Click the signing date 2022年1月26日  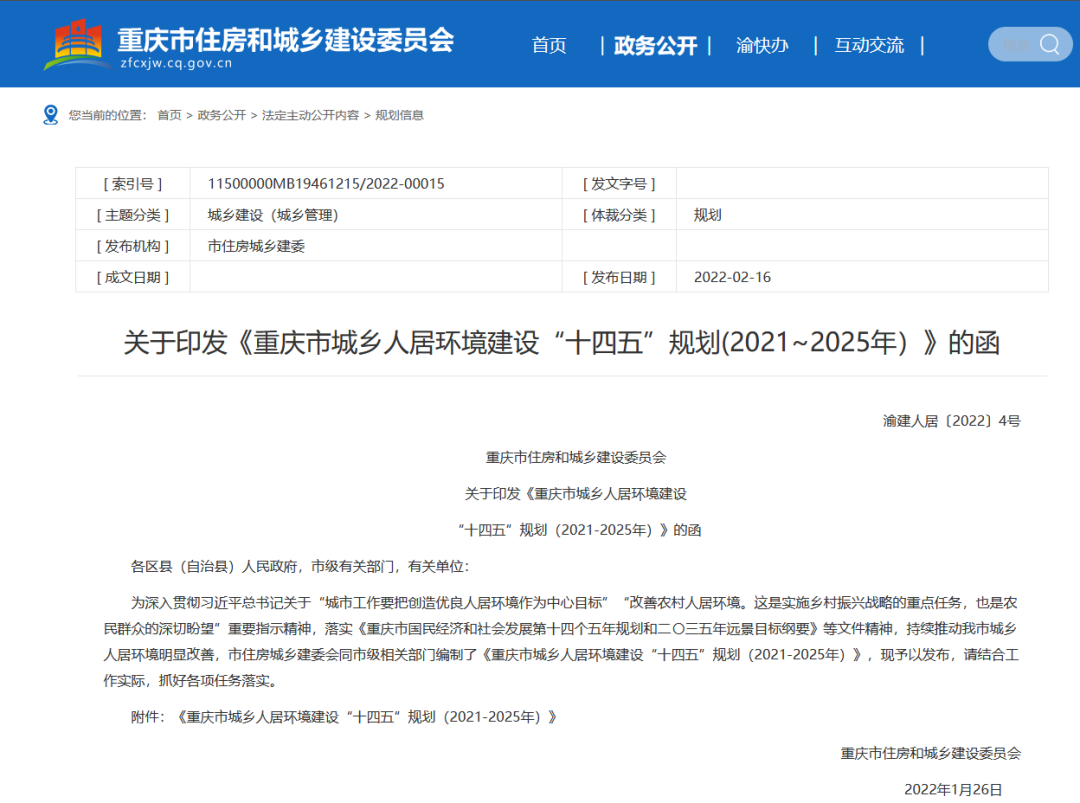pos(953,789)
